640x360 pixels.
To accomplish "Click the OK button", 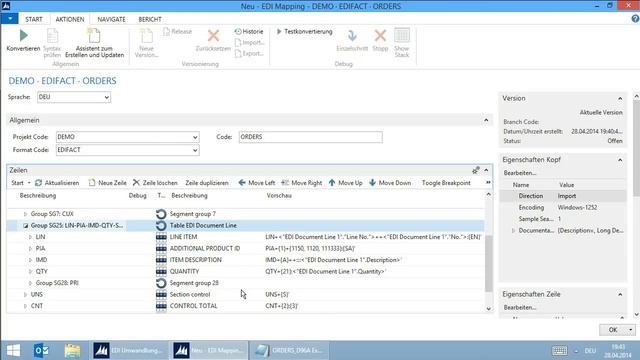I will 613,330.
